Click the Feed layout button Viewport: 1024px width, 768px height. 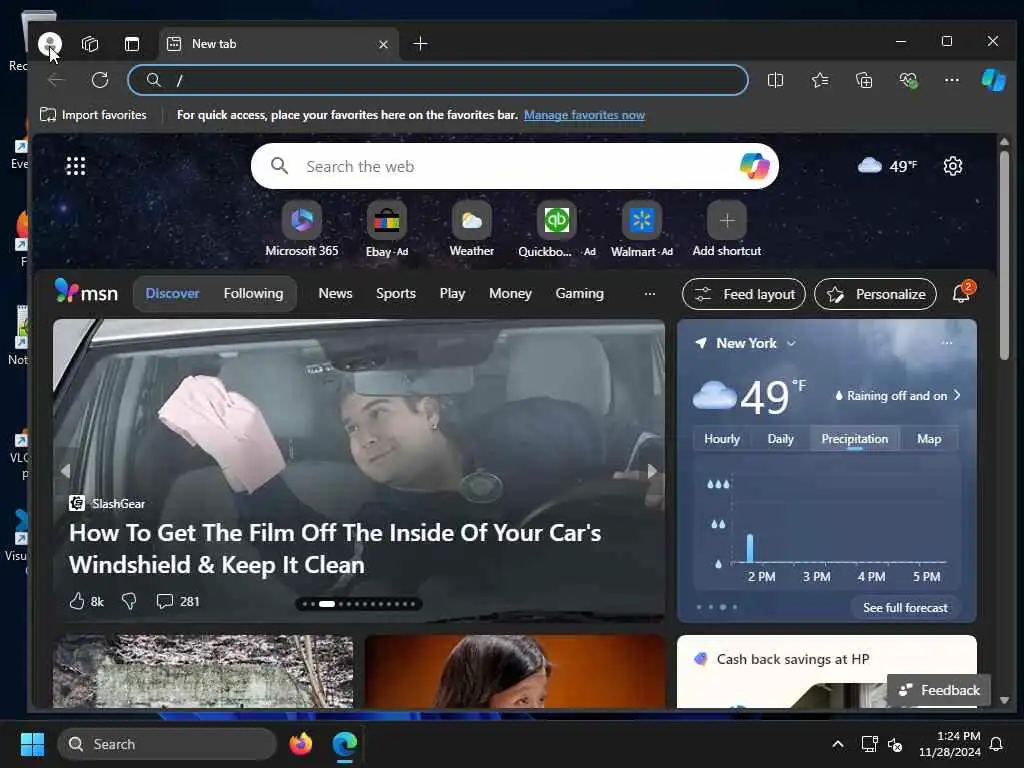pos(744,294)
